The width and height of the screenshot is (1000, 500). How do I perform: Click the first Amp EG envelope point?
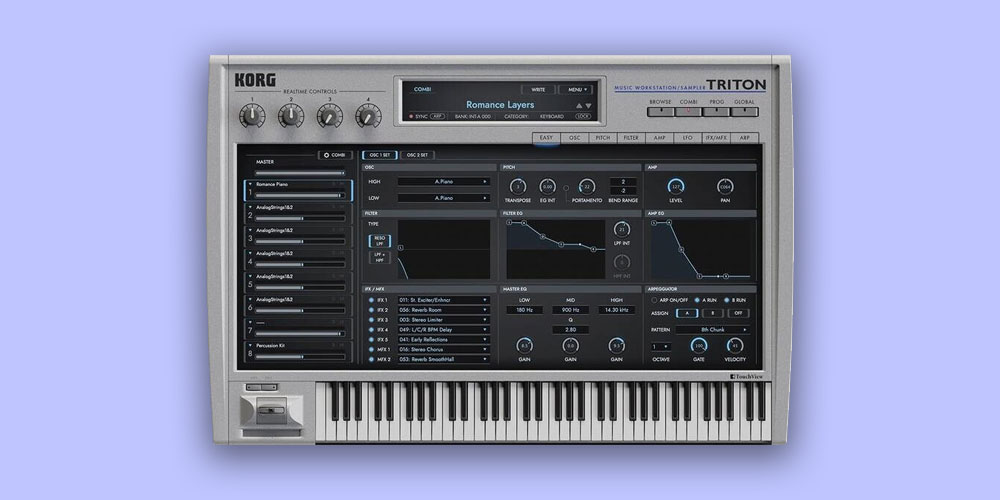654,223
